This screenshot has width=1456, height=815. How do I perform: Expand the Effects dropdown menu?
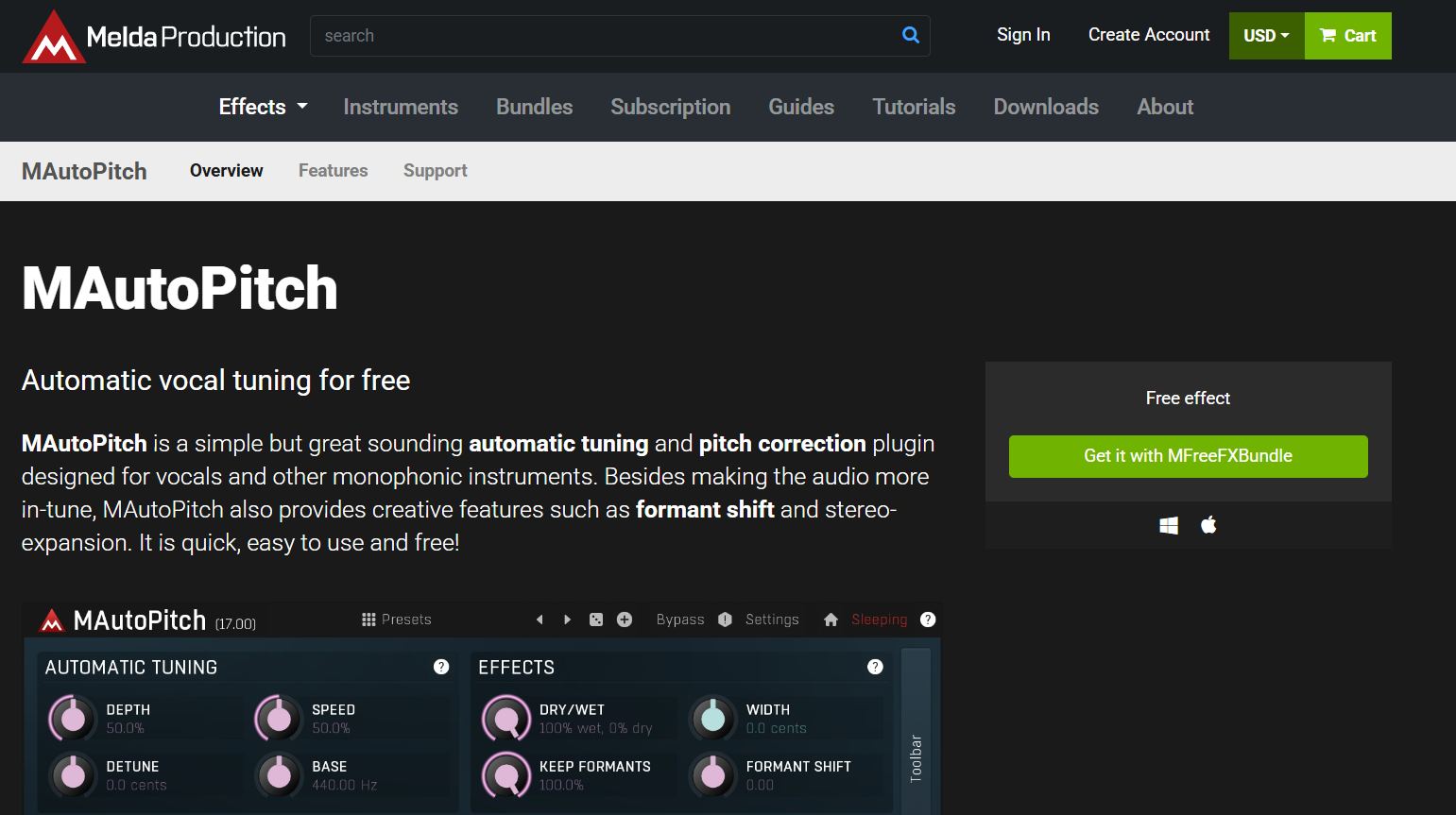point(264,107)
